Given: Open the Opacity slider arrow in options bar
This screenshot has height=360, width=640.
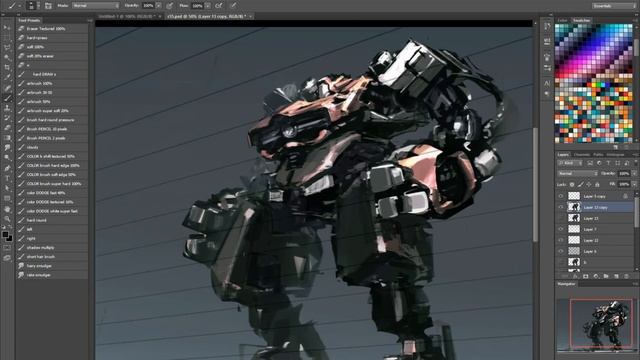Looking at the screenshot, I should click(x=158, y=6).
